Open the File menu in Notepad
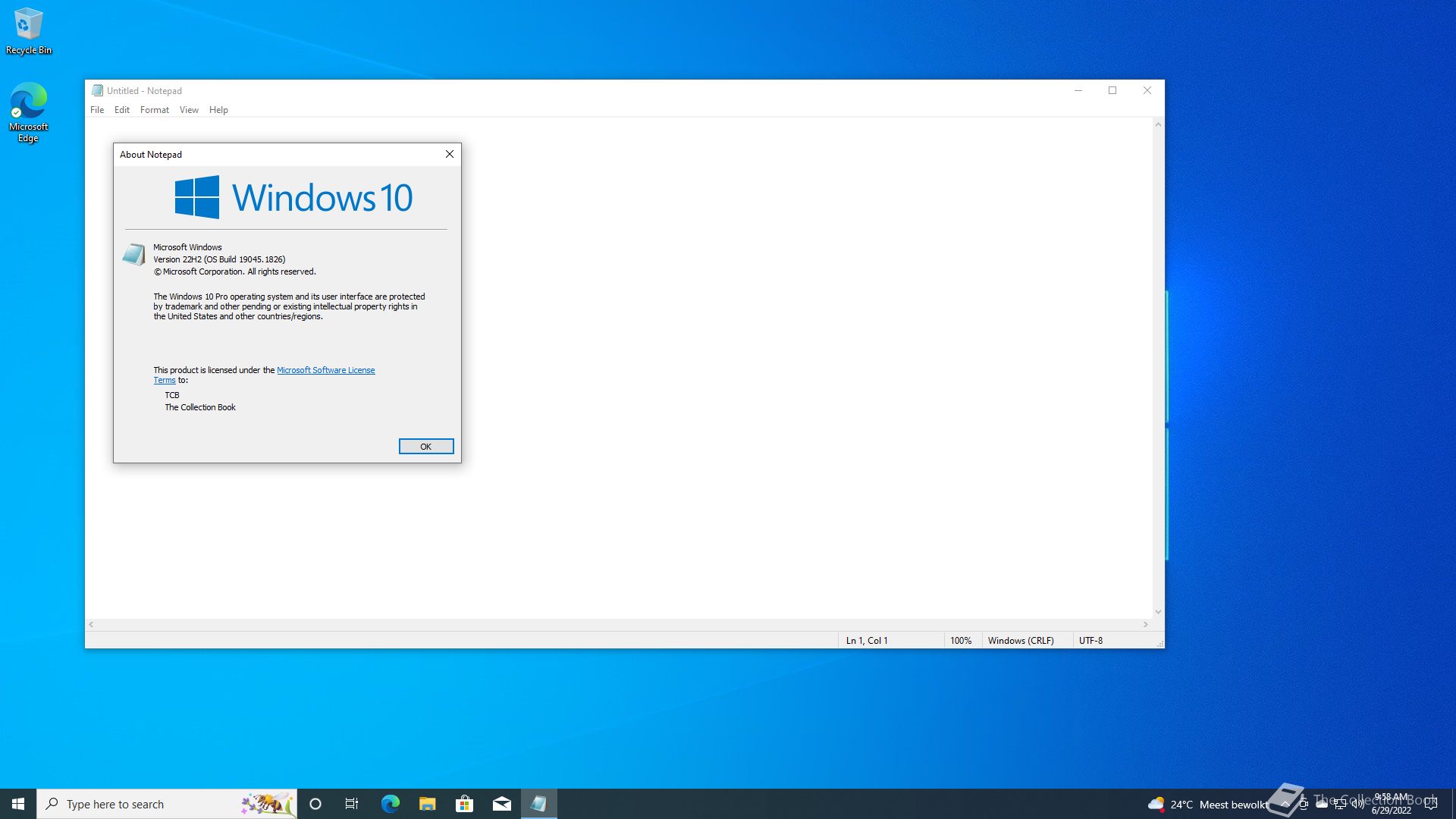 [x=97, y=110]
